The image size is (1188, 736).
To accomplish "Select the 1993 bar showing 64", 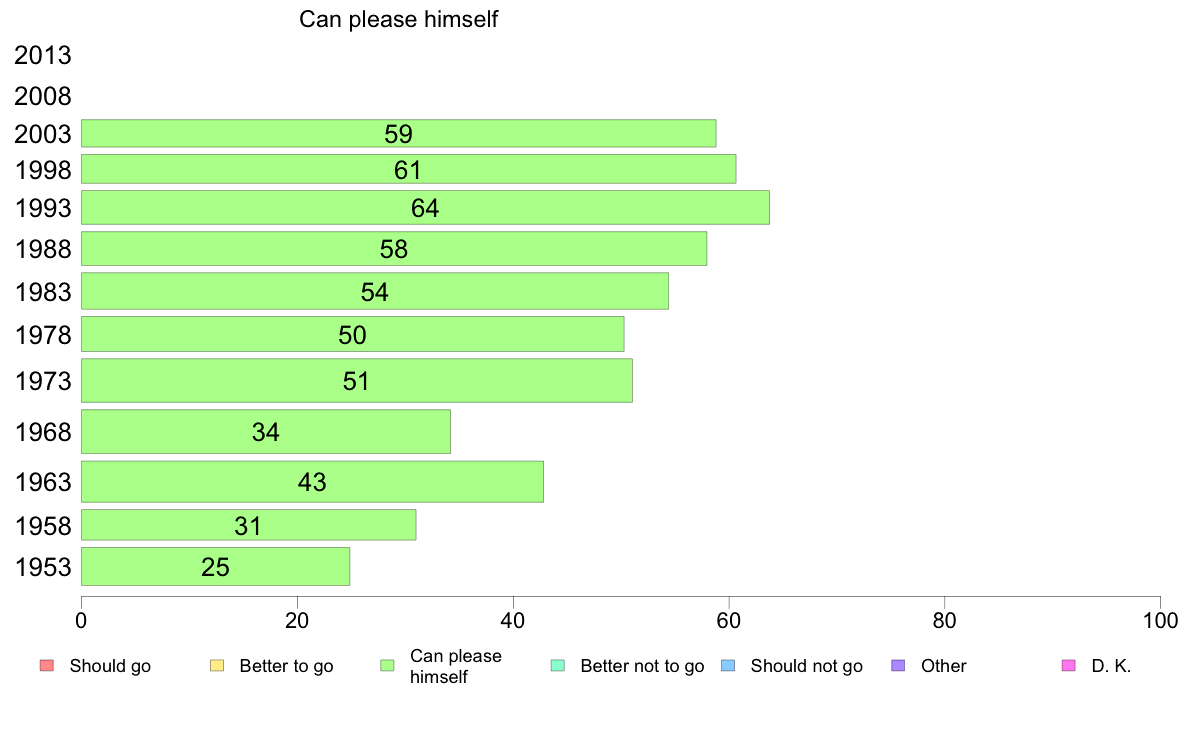I will tap(425, 208).
